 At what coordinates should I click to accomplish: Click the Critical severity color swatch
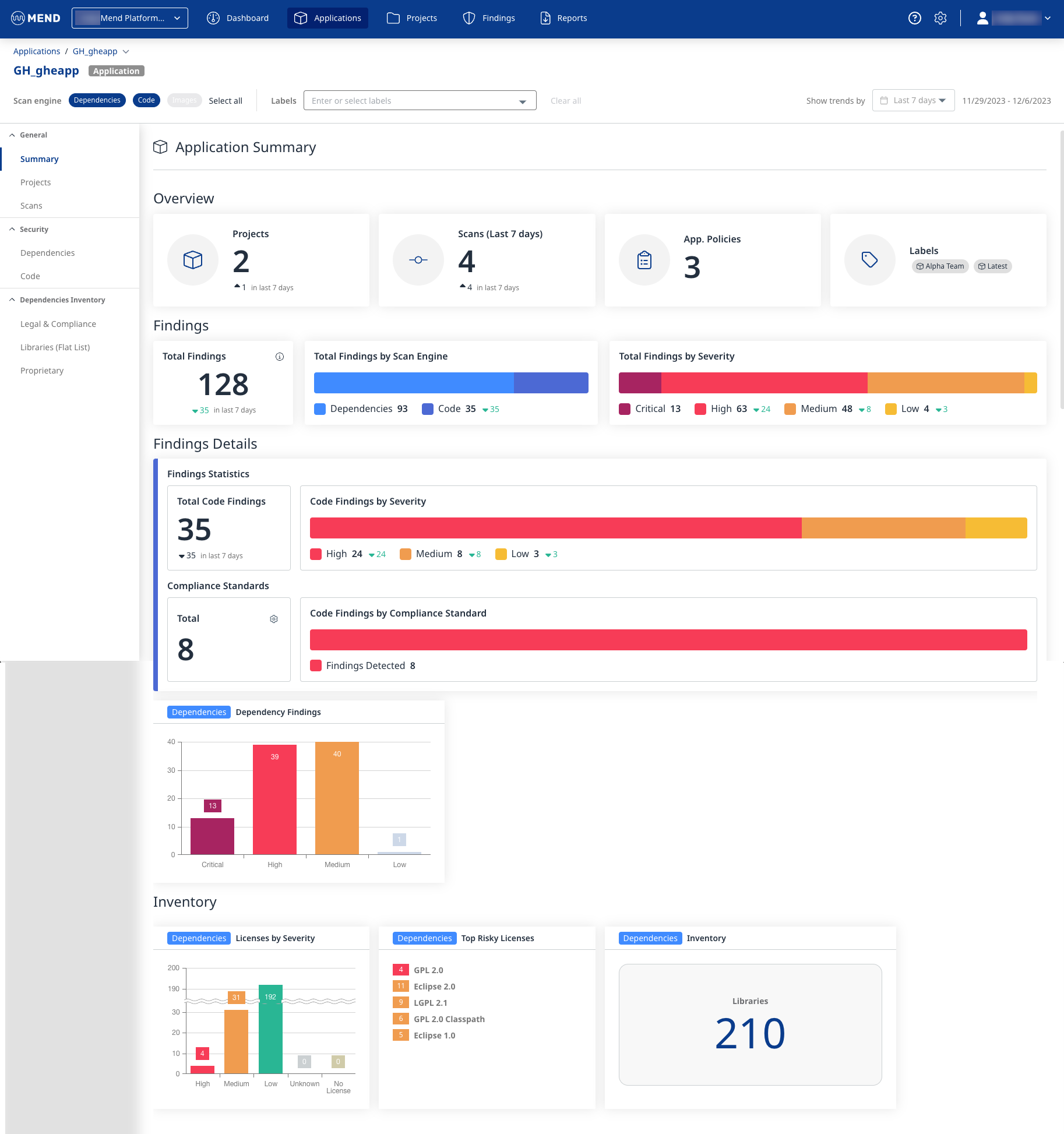pyautogui.click(x=625, y=409)
